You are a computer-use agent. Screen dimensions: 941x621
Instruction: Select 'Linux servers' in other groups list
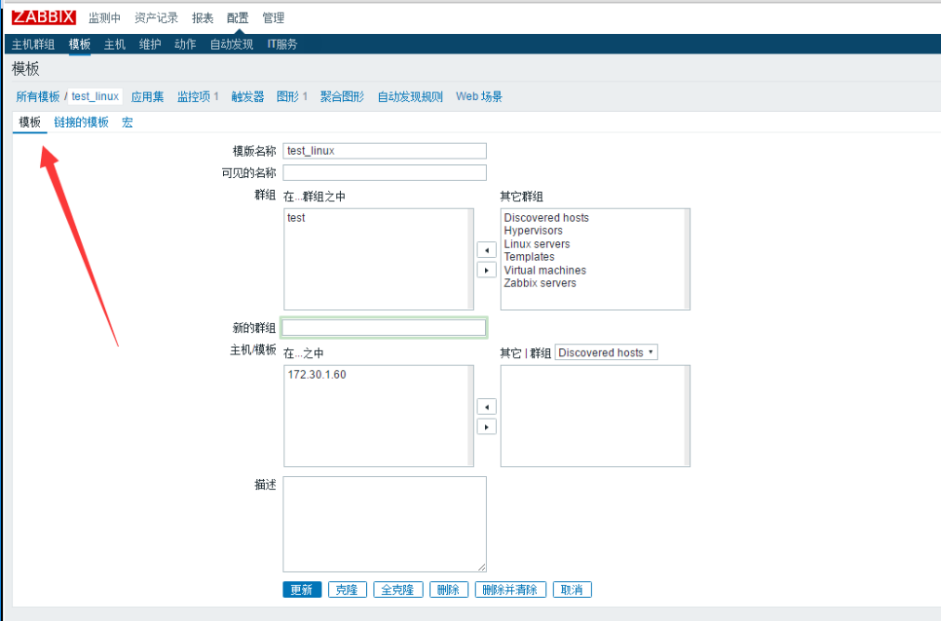(x=537, y=244)
